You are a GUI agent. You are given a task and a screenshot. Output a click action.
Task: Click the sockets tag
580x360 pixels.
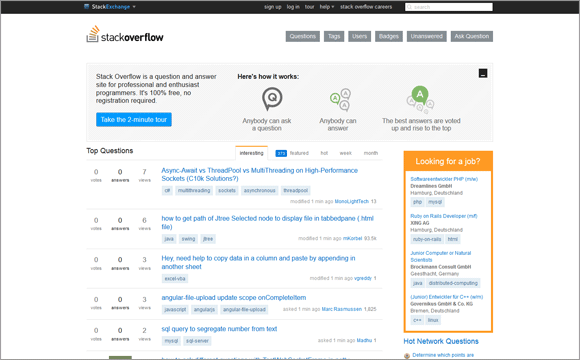[227, 191]
